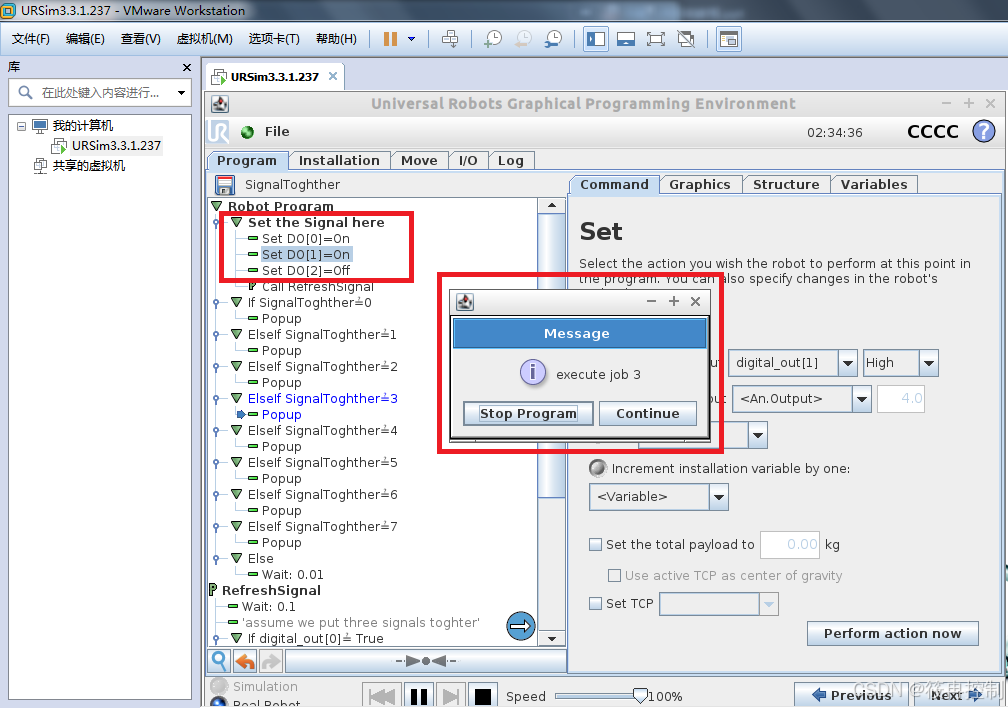The height and width of the screenshot is (708, 1008).
Task: Open the 选项卡(T) menu
Action: pyautogui.click(x=274, y=39)
